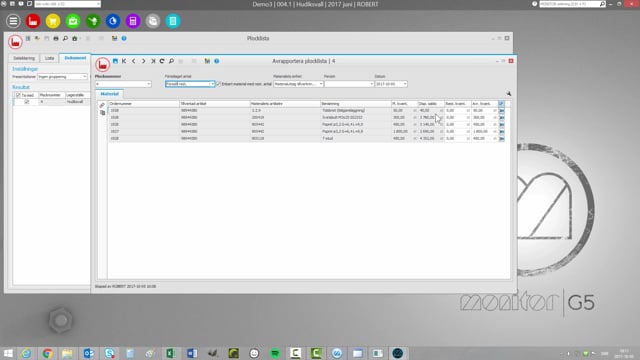The width and height of the screenshot is (640, 360).
Task: Click the Tillverkad artikel column header
Action: click(x=215, y=104)
